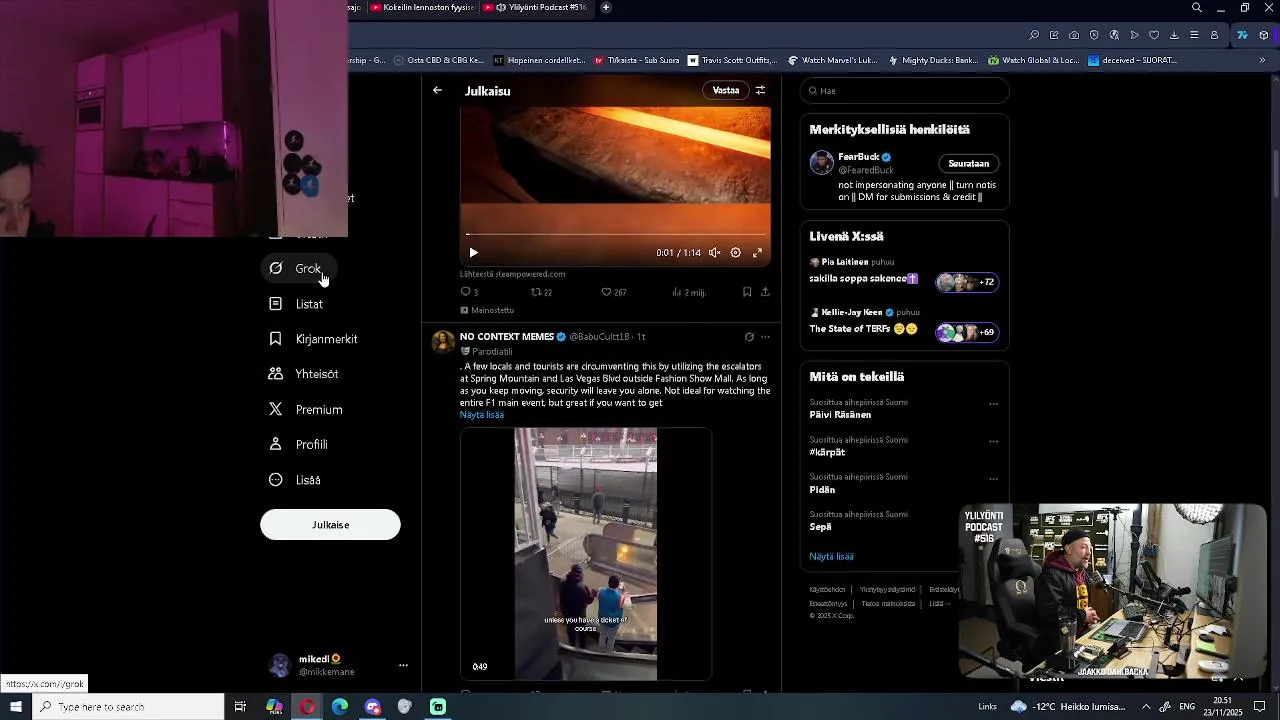This screenshot has height=720, width=1280.
Task: Click Grok explain icon on NO CONTEXT MEMES post
Action: (x=749, y=337)
